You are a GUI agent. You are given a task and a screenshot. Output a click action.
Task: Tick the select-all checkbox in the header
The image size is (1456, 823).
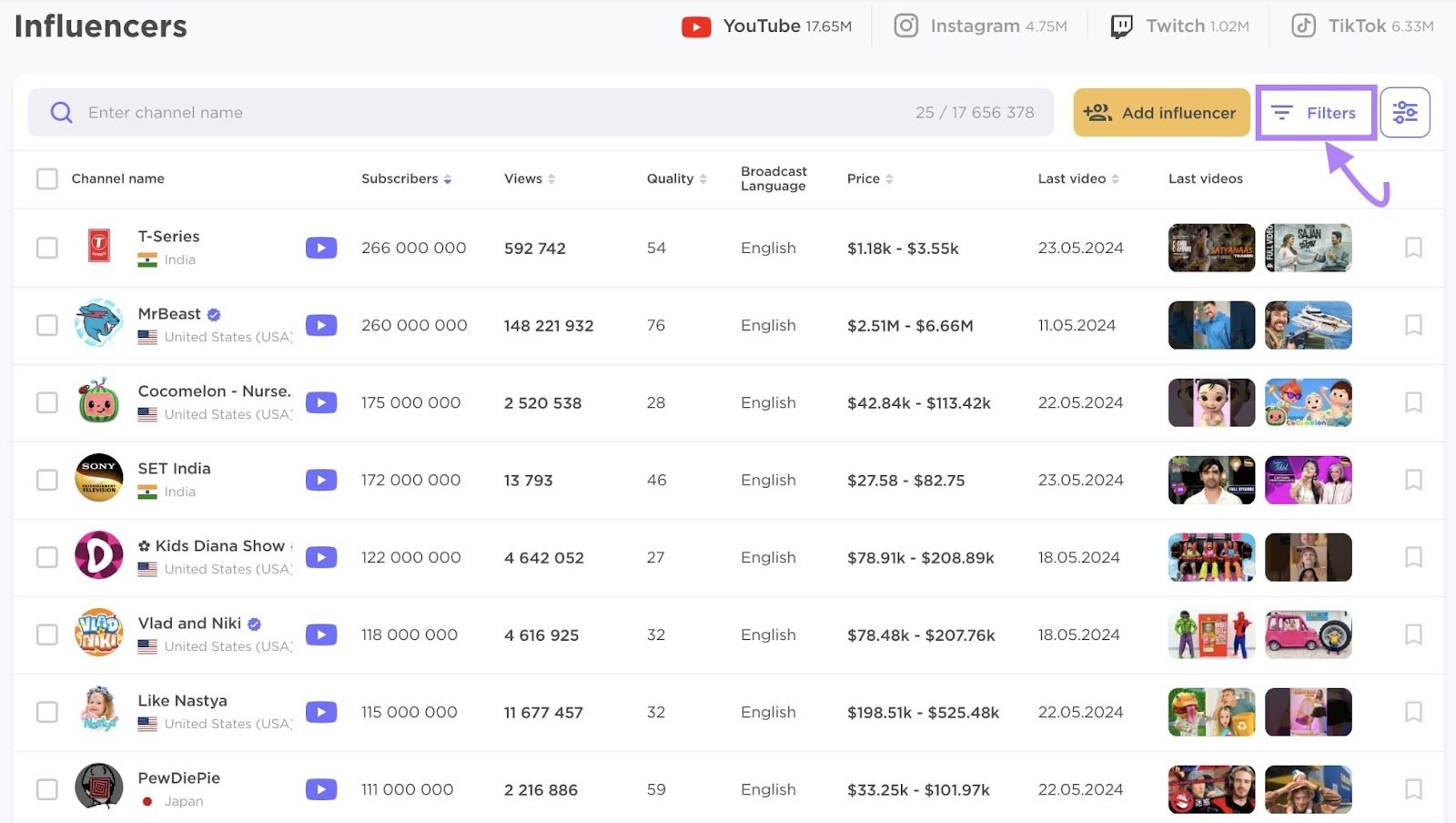click(x=46, y=178)
